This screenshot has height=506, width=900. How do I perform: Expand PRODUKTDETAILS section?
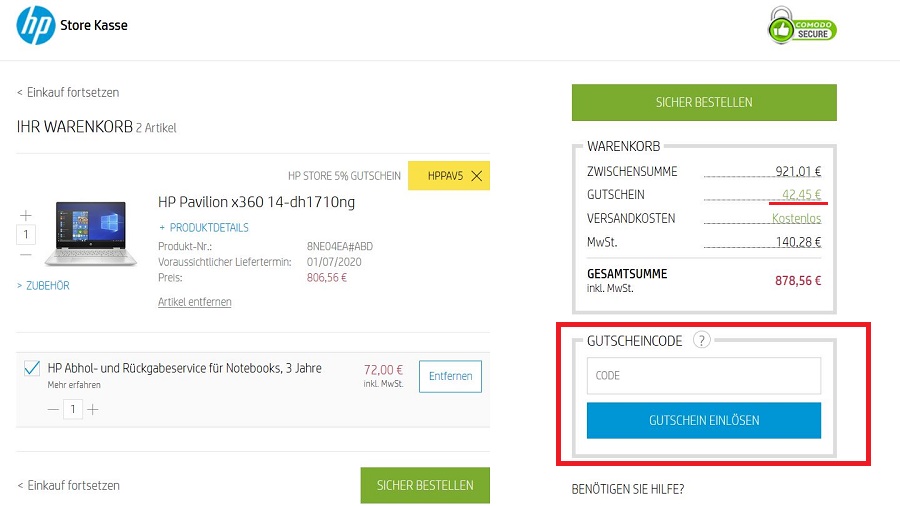point(204,228)
